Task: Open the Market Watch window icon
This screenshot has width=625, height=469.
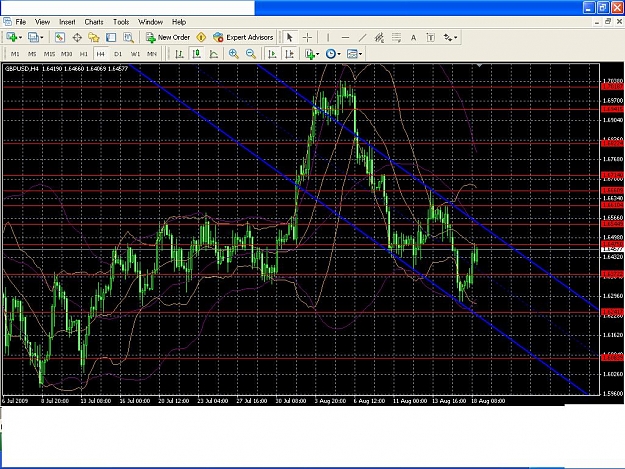Action: pyautogui.click(x=60, y=37)
